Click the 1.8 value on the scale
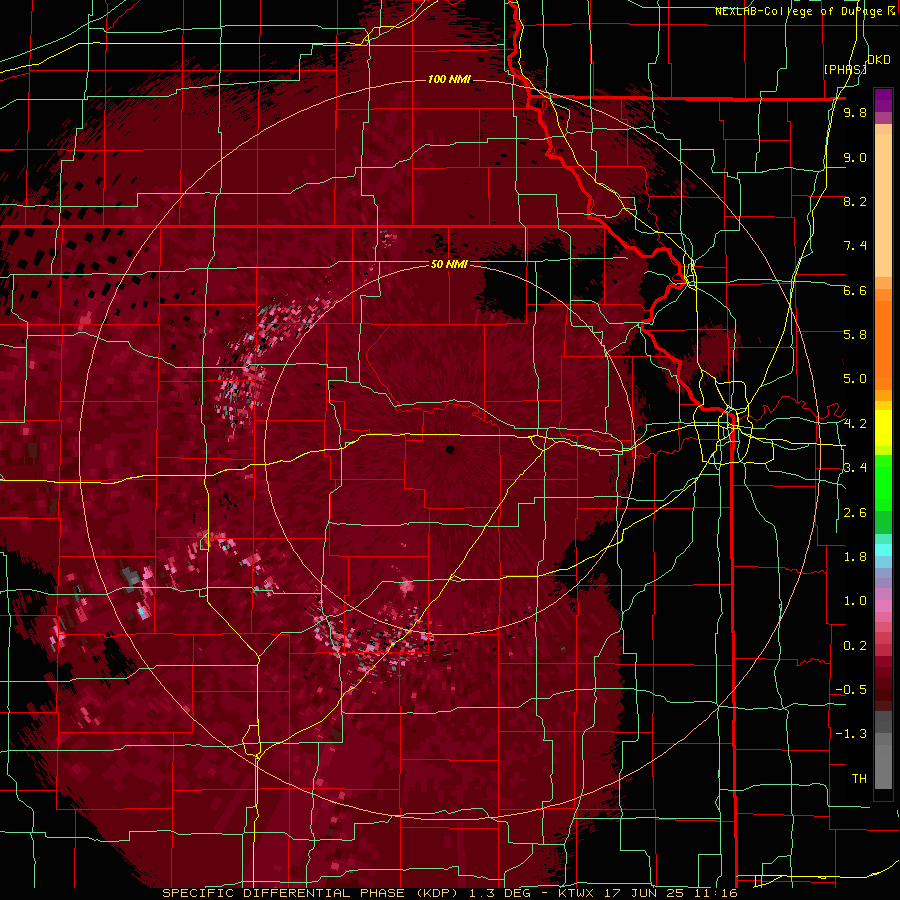Image resolution: width=900 pixels, height=900 pixels. 855,557
